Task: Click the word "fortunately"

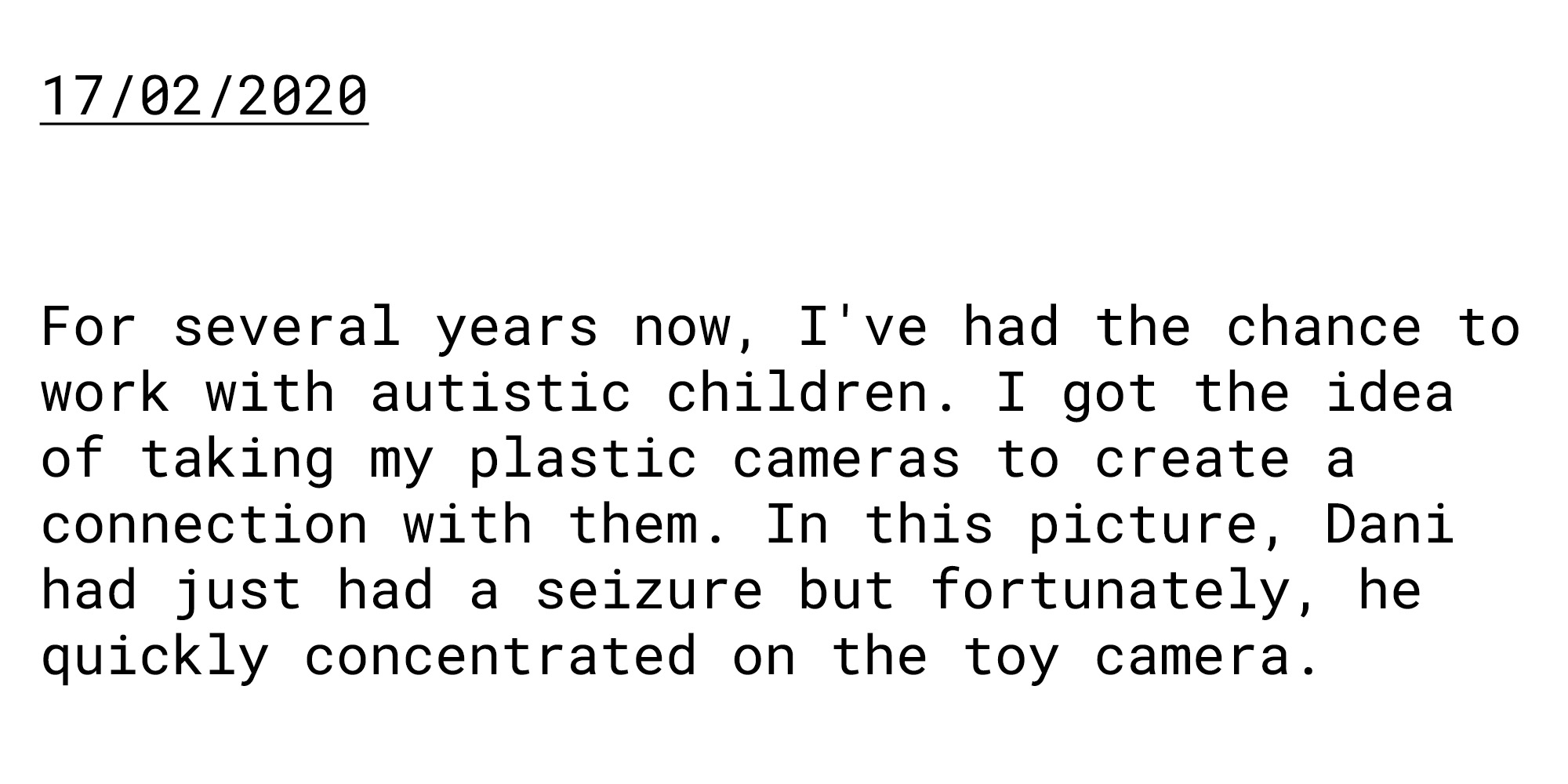Action: pos(1110,590)
